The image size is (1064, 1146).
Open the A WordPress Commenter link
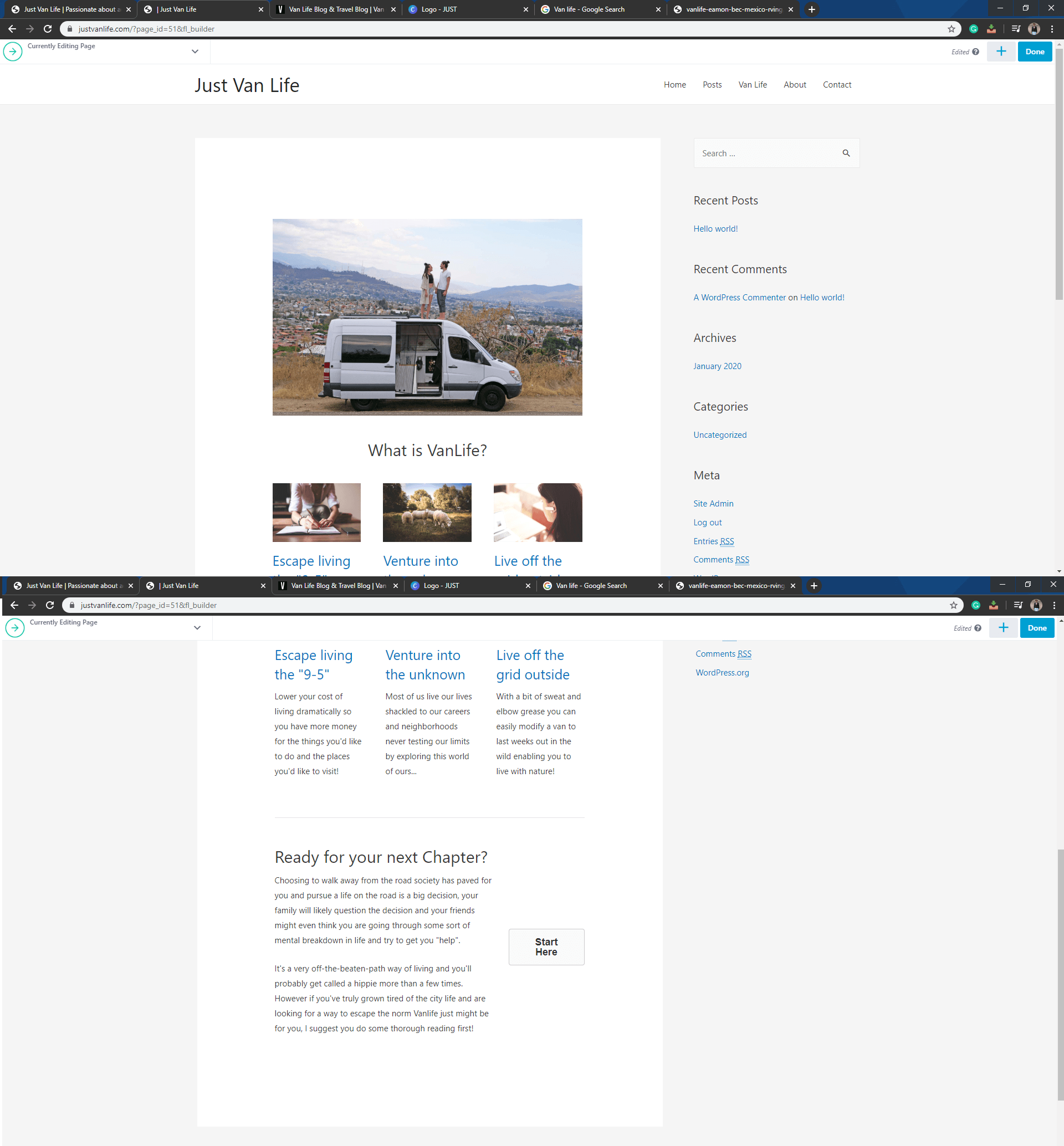pos(739,297)
